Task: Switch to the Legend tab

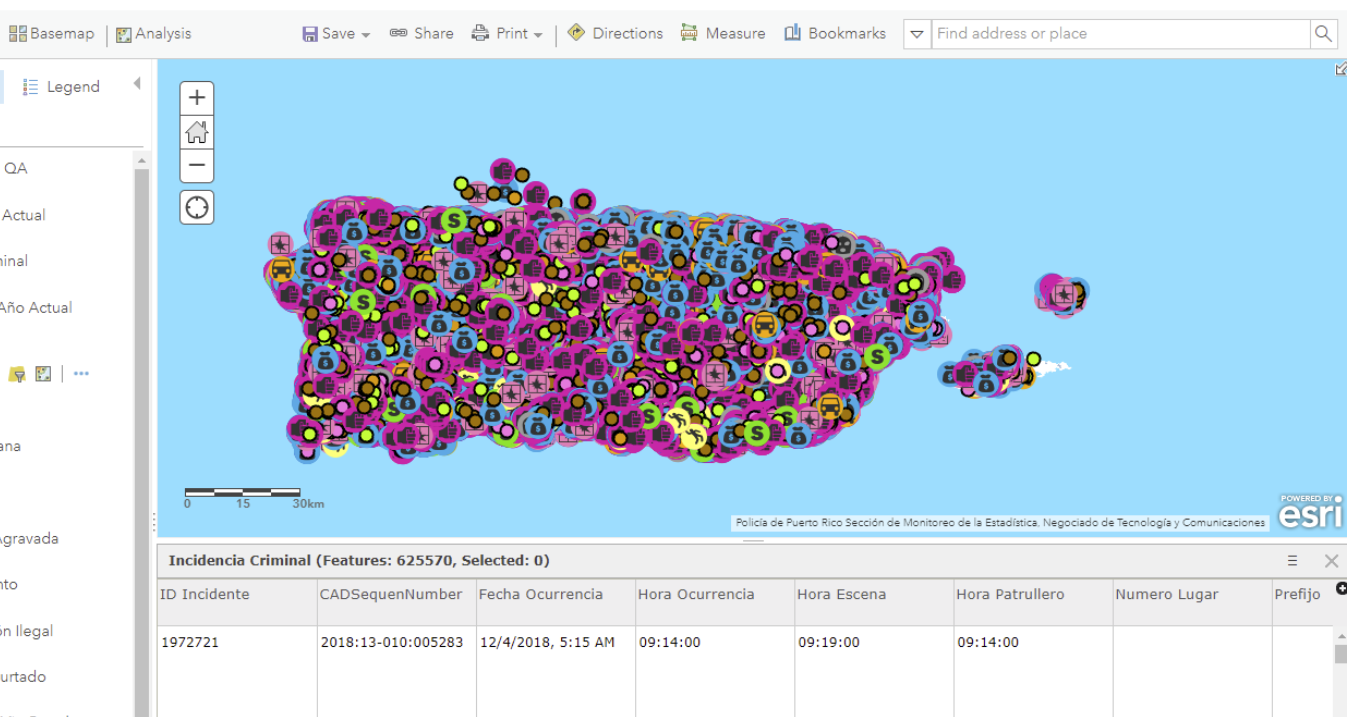Action: point(62,87)
